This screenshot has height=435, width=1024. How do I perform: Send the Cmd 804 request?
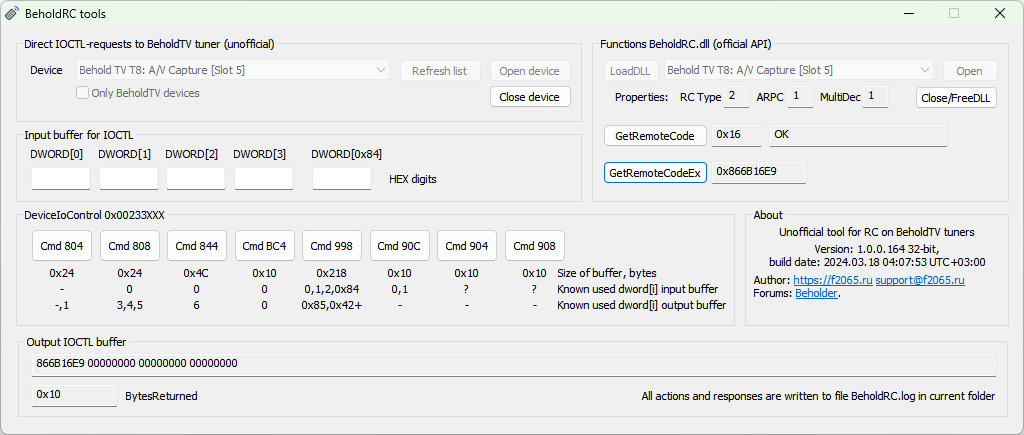click(61, 246)
